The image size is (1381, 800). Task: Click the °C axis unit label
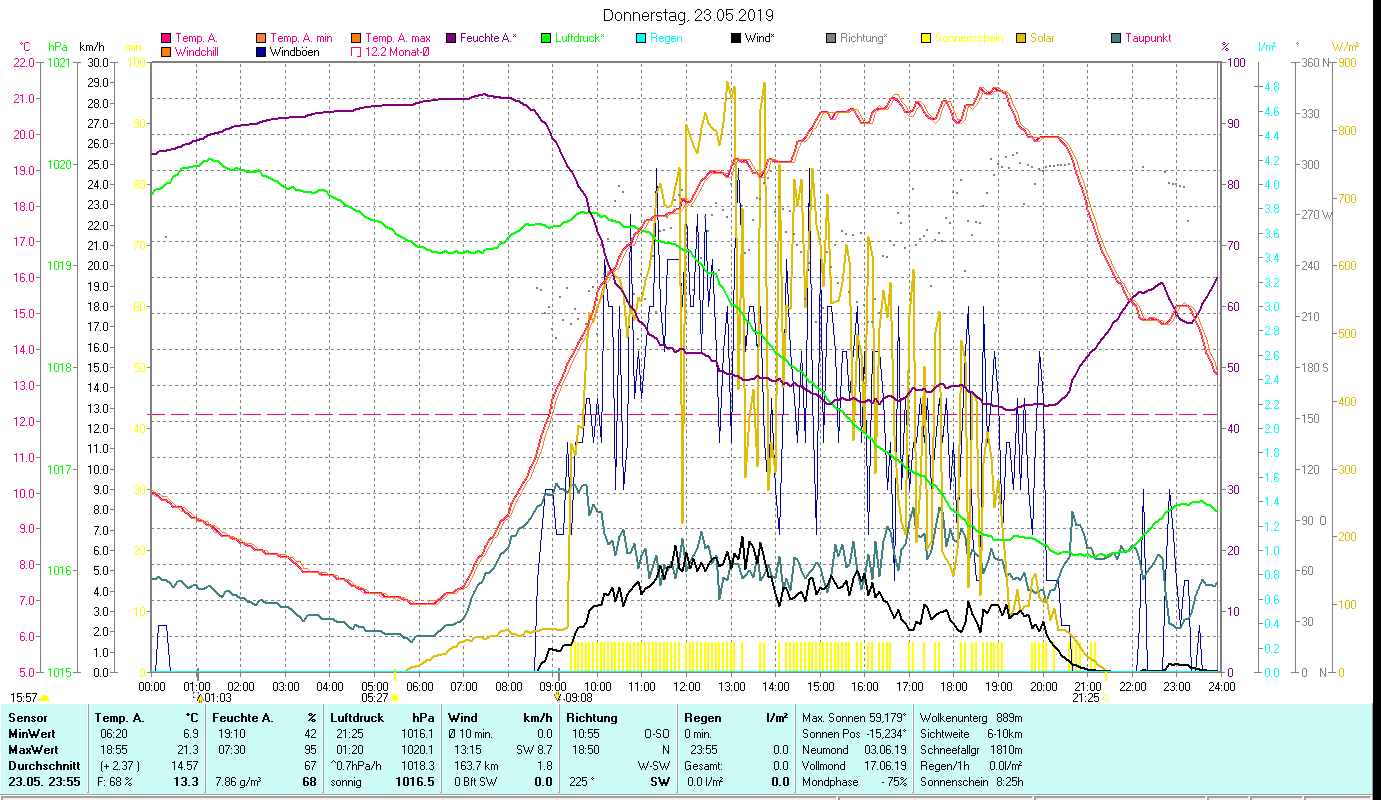(25, 47)
